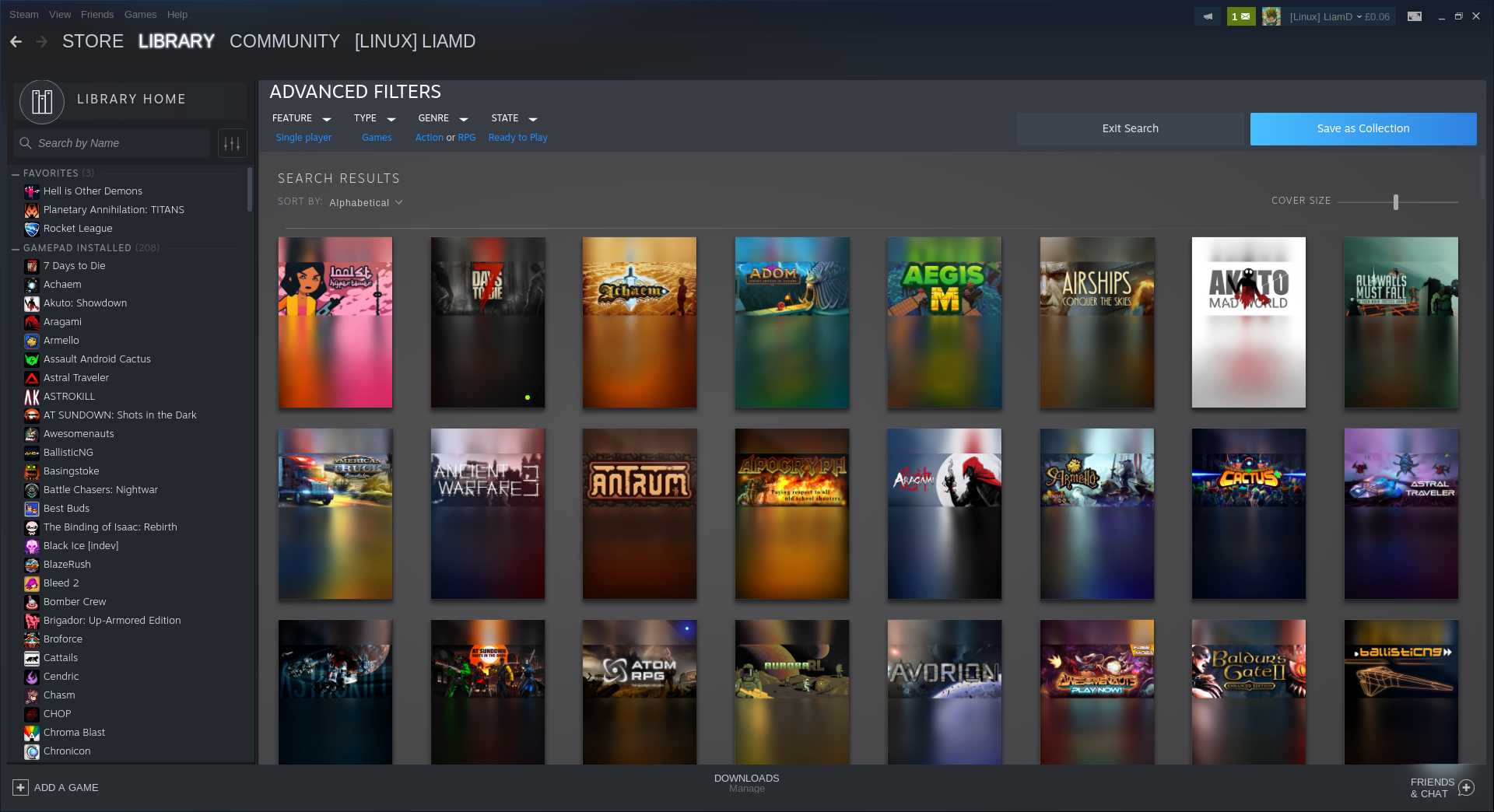
Task: Open the Friends menu
Action: pos(97,14)
